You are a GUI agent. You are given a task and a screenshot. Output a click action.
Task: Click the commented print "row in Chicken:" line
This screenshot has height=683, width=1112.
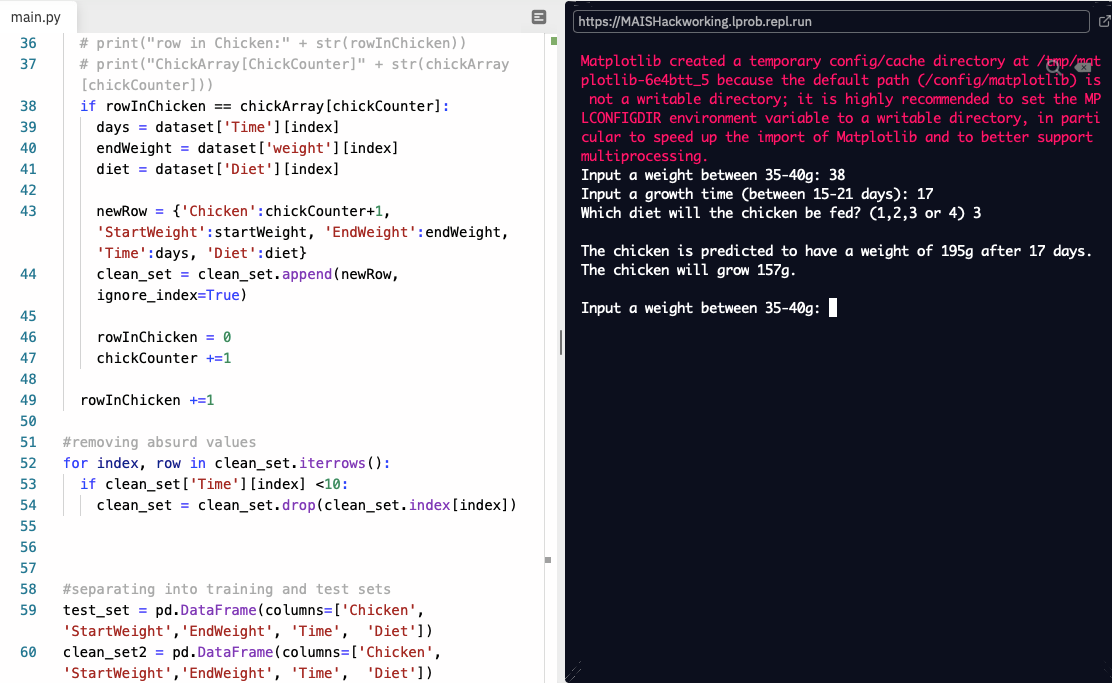(273, 43)
